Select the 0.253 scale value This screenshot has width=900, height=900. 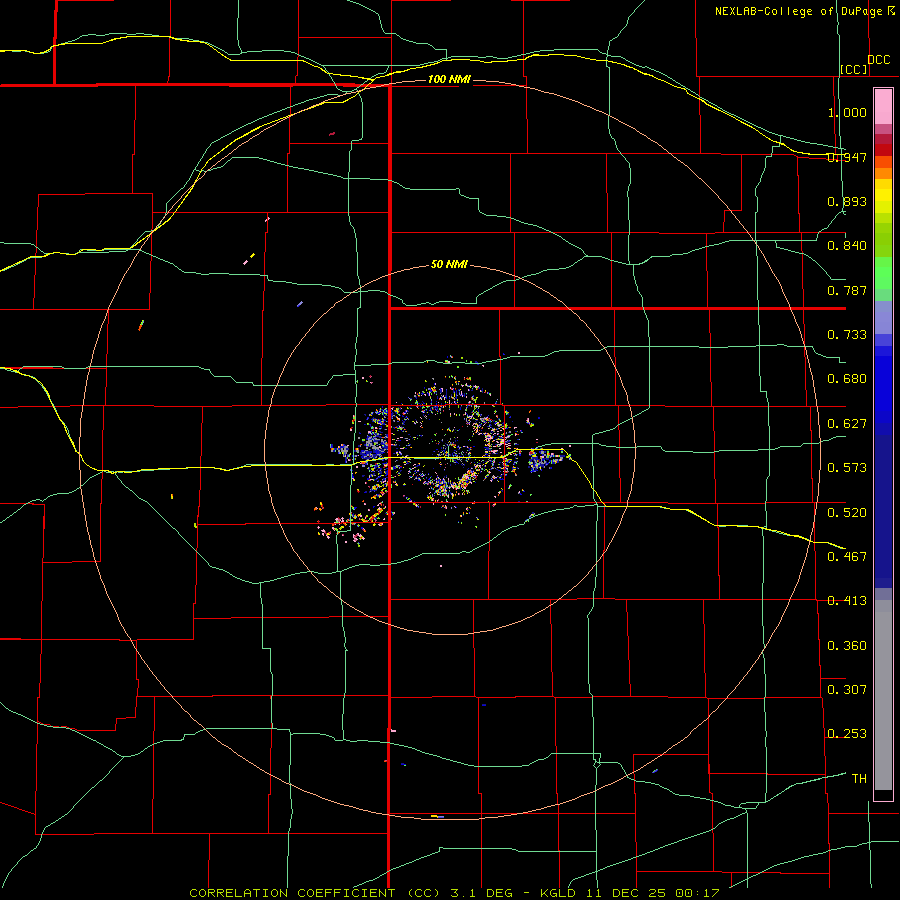[x=847, y=734]
